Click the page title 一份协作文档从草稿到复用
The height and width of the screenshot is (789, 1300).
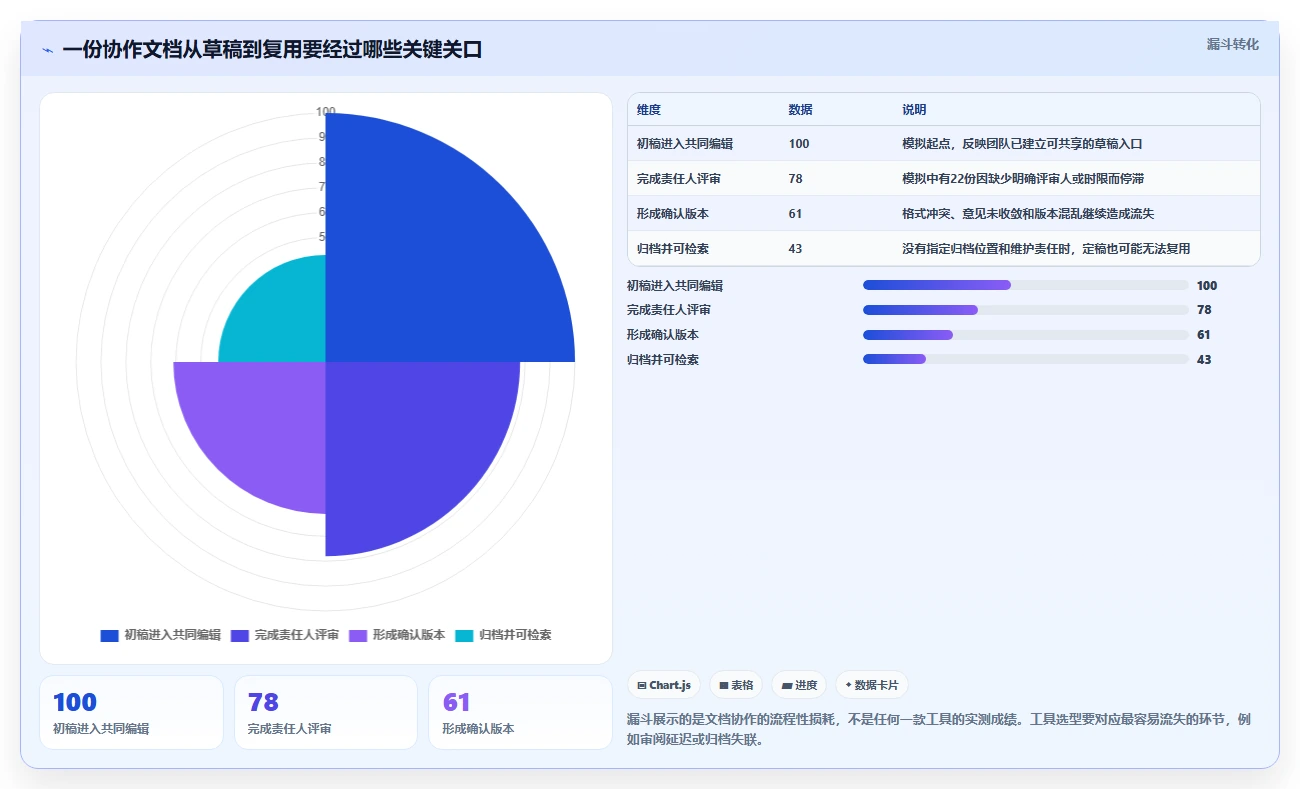click(272, 49)
